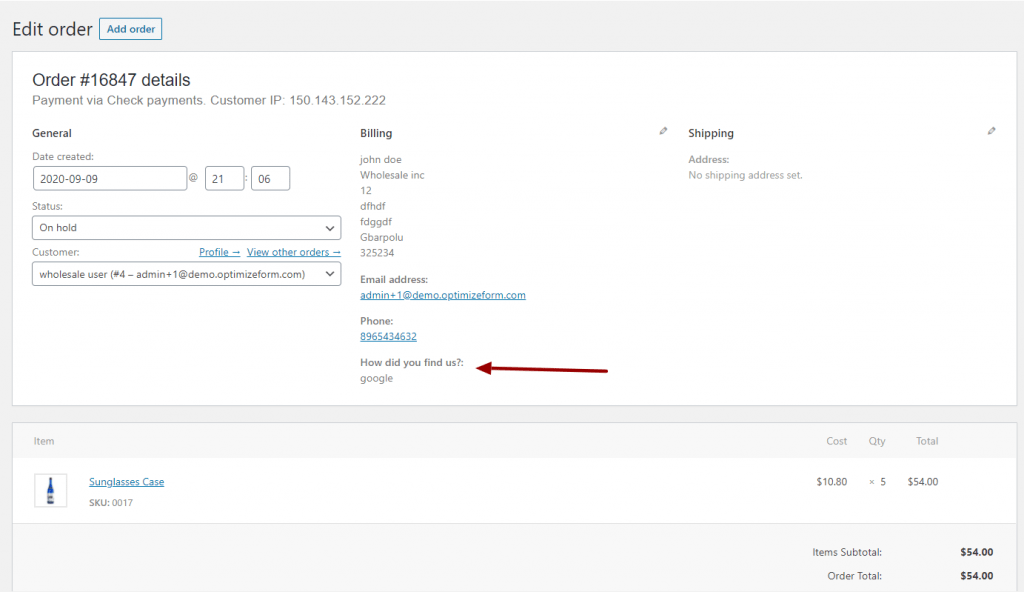Click the Qty column header
Screen dimensions: 1024x592
pyautogui.click(x=877, y=441)
